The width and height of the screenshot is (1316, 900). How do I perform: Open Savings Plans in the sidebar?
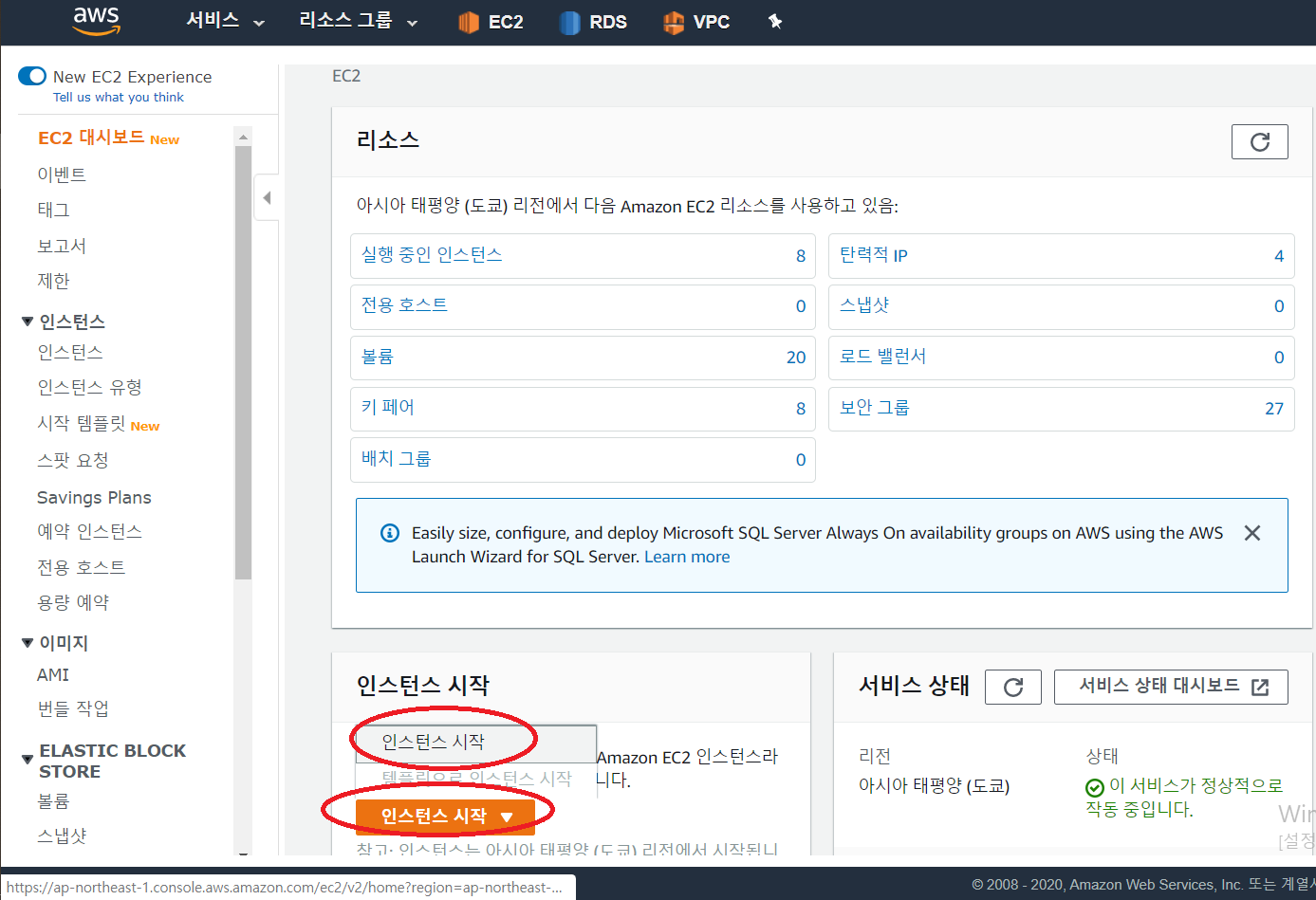94,497
